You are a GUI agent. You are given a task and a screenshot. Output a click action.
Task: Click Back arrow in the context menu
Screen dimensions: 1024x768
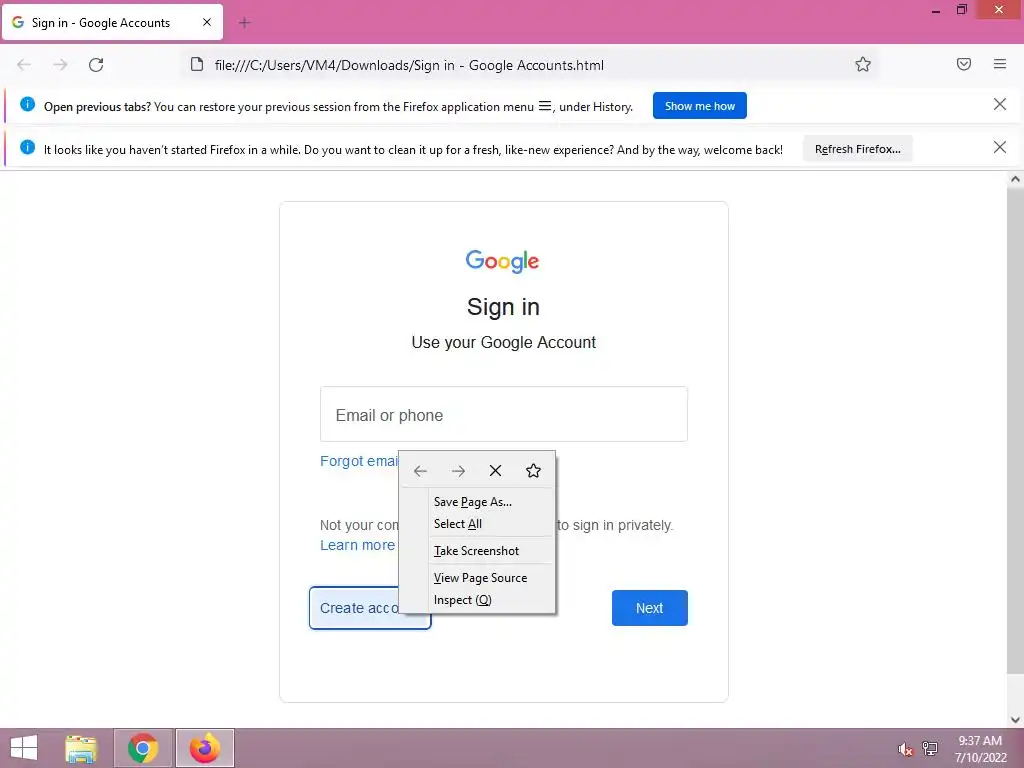(420, 471)
